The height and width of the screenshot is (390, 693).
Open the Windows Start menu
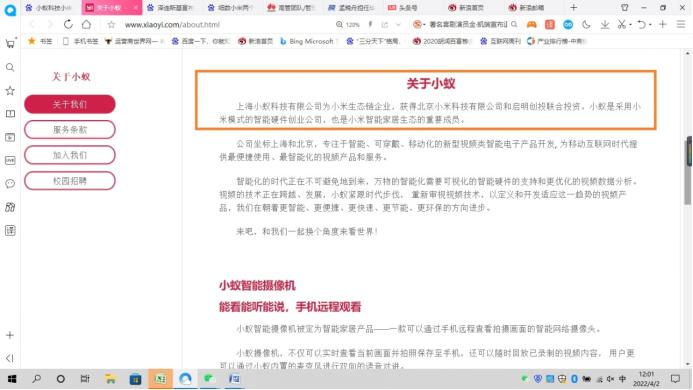pos(12,379)
